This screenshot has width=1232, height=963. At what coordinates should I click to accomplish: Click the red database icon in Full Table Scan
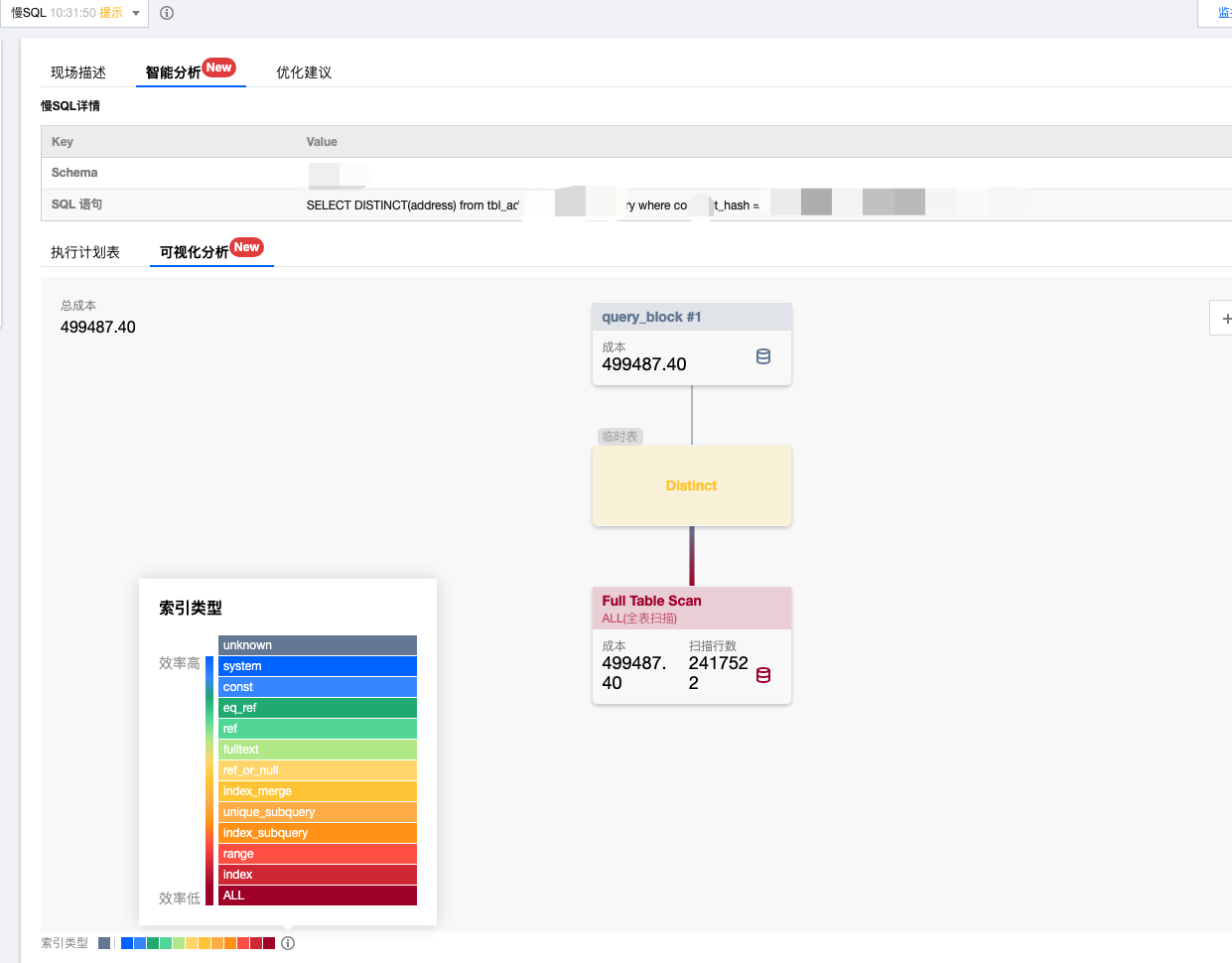[762, 675]
